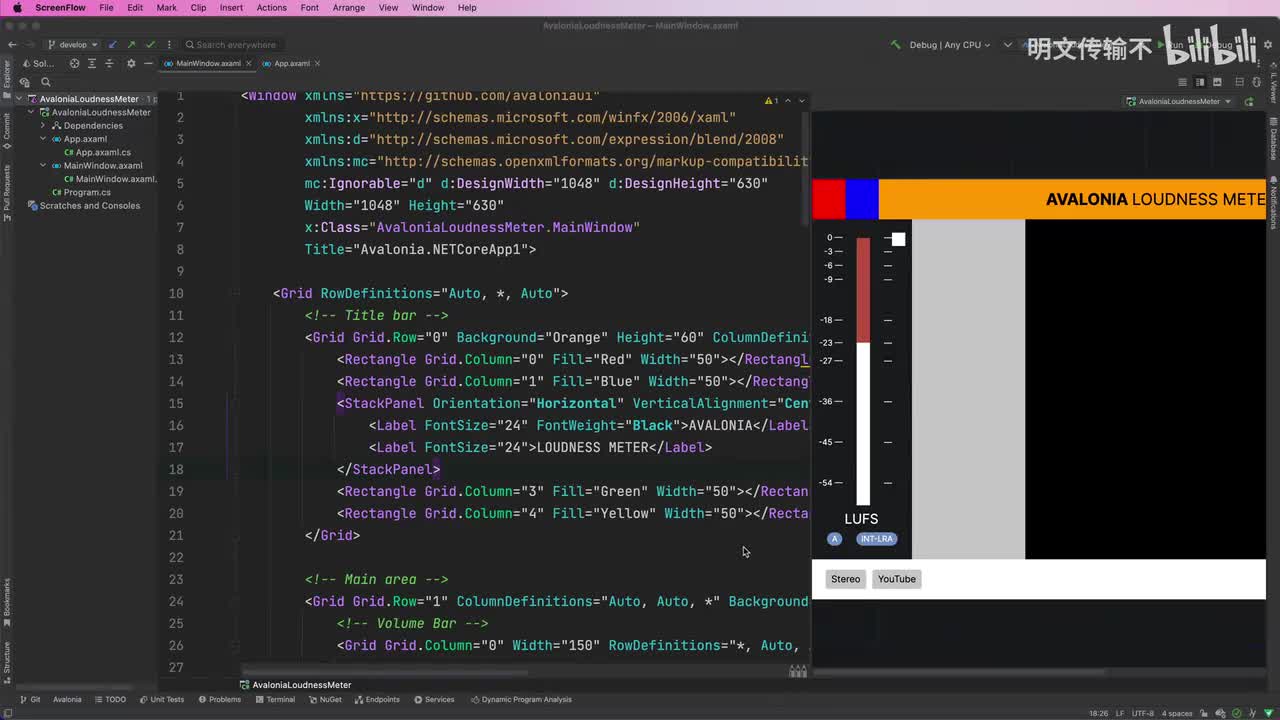The image size is (1280, 720).
Task: Close the MainWindow.axaml tab
Action: (248, 63)
